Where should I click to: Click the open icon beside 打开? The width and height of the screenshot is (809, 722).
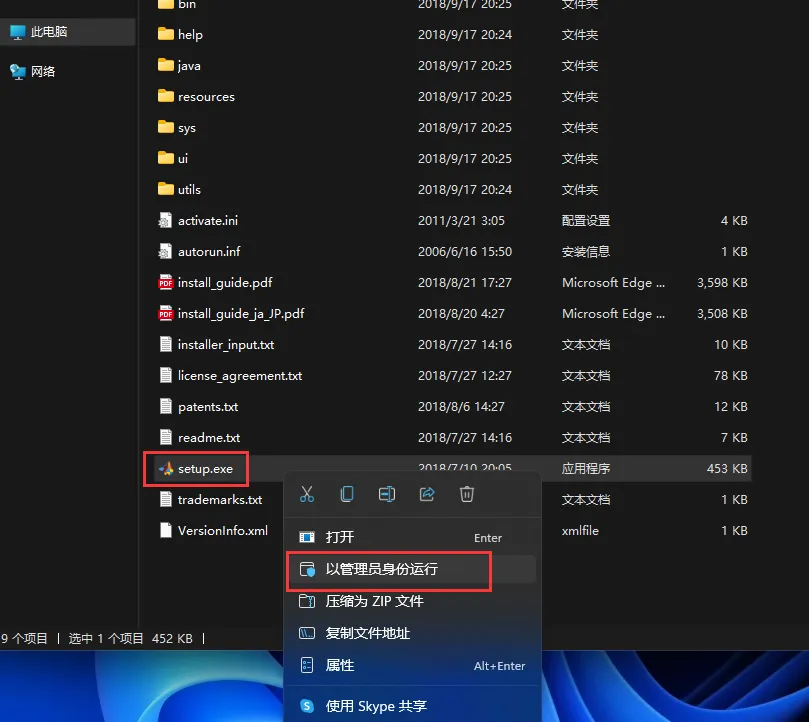pos(307,537)
